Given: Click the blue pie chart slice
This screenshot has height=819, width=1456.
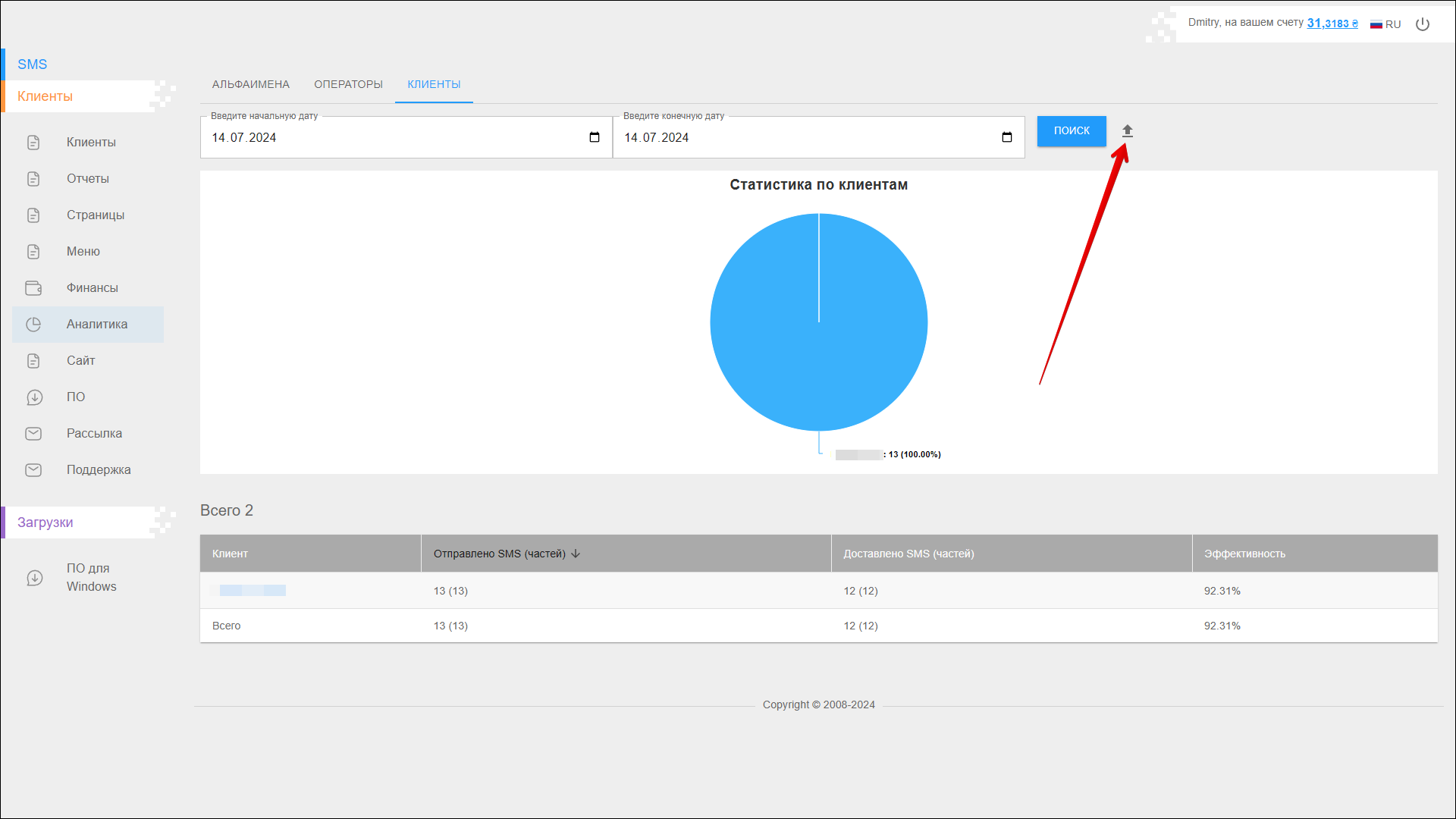Looking at the screenshot, I should [x=819, y=341].
